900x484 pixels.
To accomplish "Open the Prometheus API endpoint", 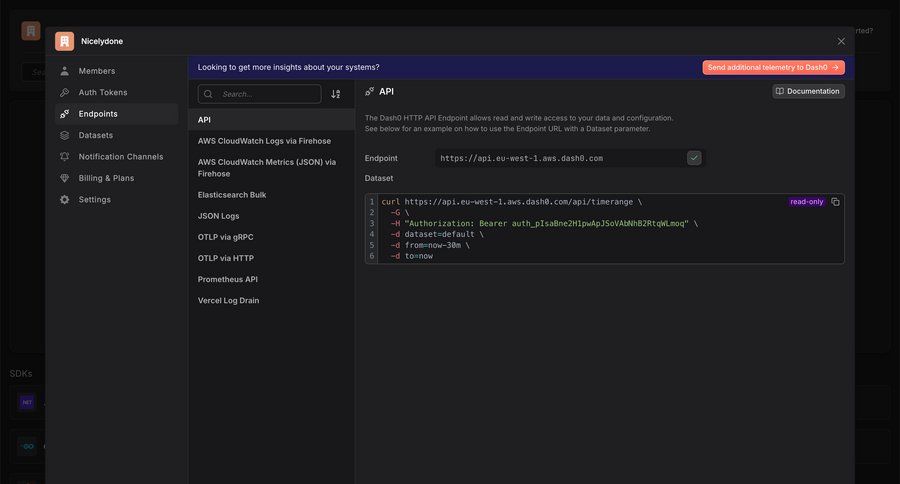I will pos(228,279).
